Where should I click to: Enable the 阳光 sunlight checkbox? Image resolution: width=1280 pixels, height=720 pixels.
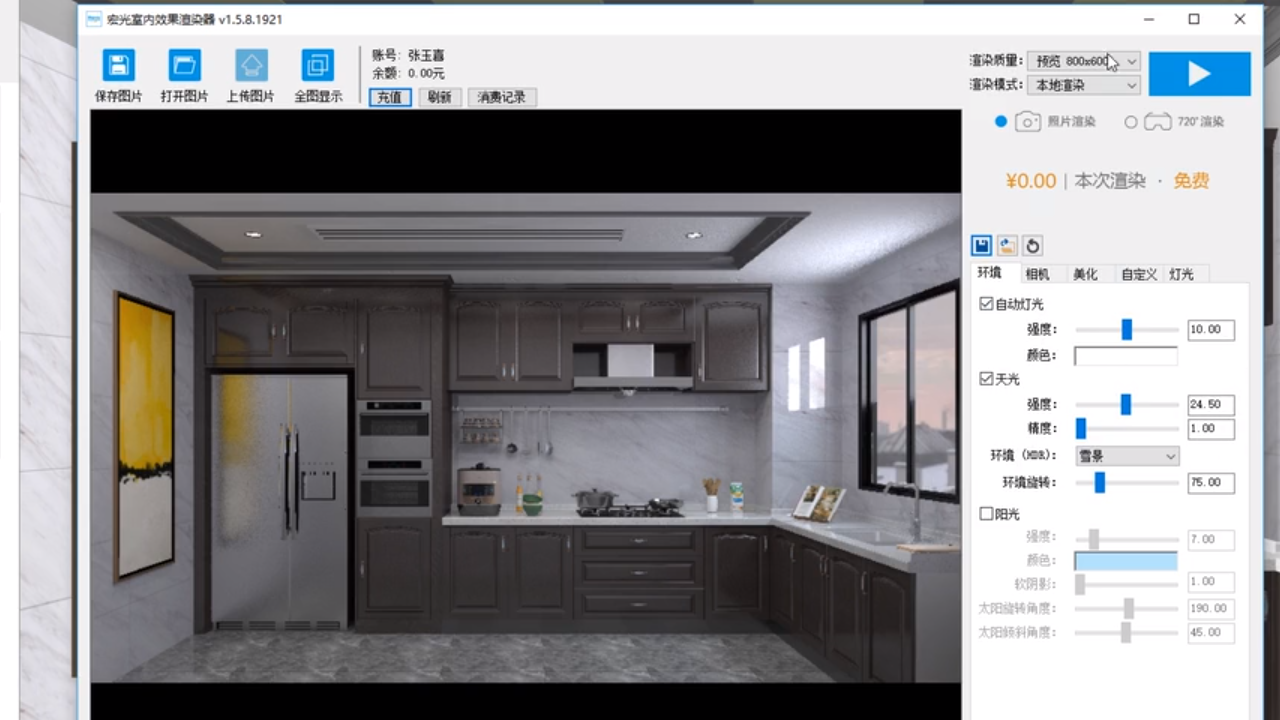click(986, 514)
